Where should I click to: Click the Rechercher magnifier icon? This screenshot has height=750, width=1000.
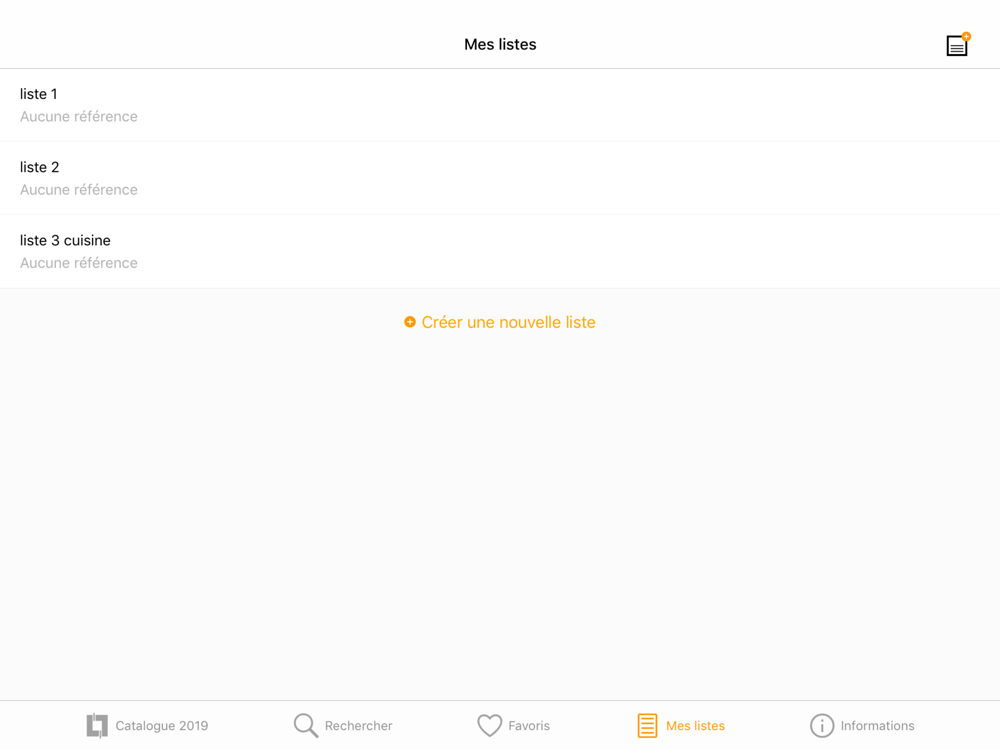pos(305,726)
